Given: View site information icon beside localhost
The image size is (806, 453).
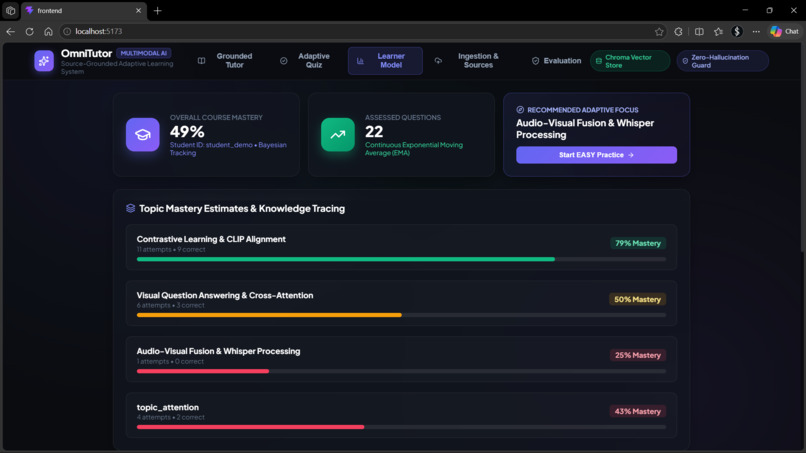Looking at the screenshot, I should [x=67, y=31].
